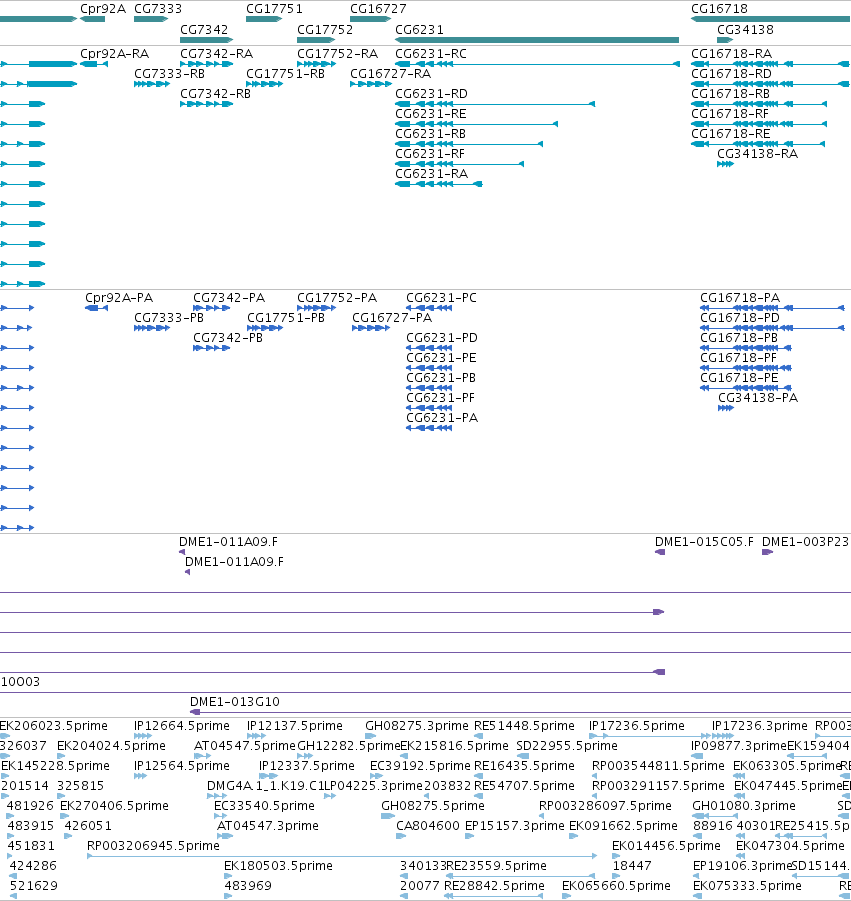Click the RP003206945.5prime EST label
Screen dimensions: 851x901
tap(153, 846)
